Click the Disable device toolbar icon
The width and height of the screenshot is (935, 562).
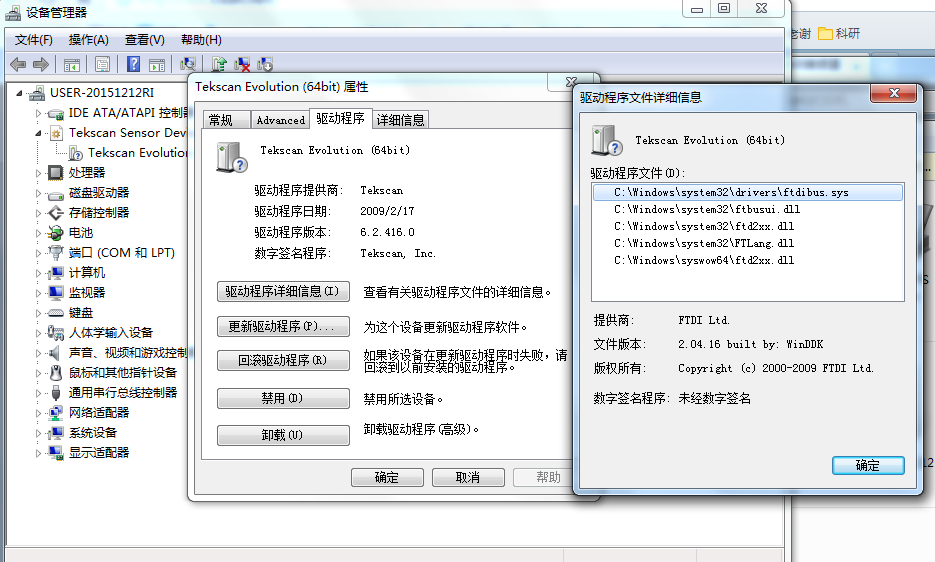point(265,64)
